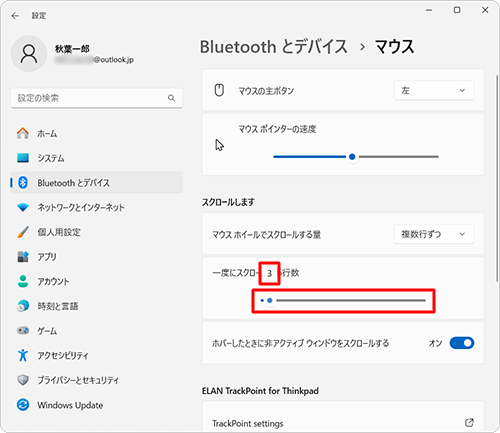Click the Personalization paintbrush icon
500x433 pixels.
click(23, 232)
